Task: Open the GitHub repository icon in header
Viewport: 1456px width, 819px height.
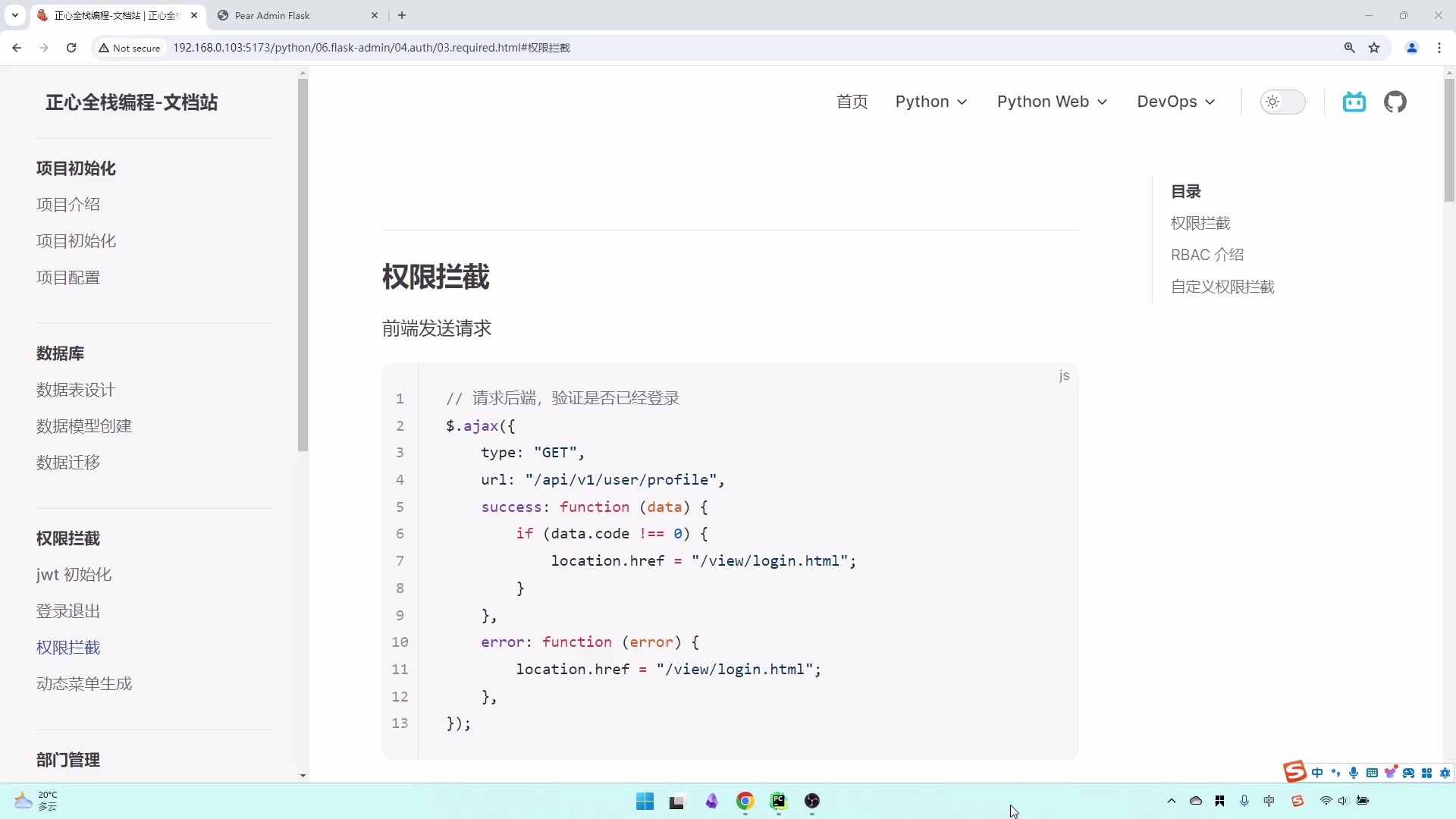Action: pyautogui.click(x=1395, y=101)
